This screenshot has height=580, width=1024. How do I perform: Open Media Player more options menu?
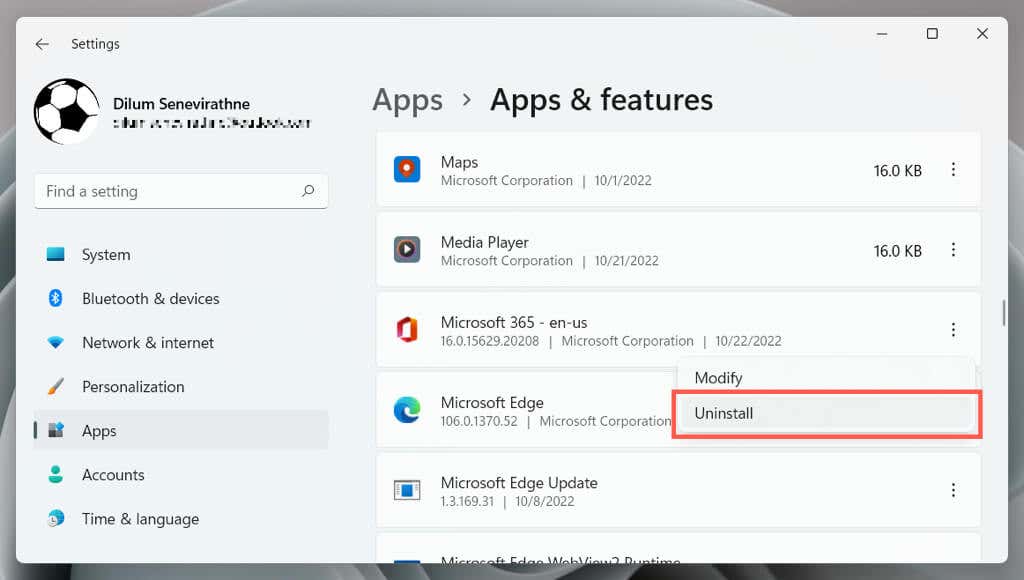pos(953,250)
